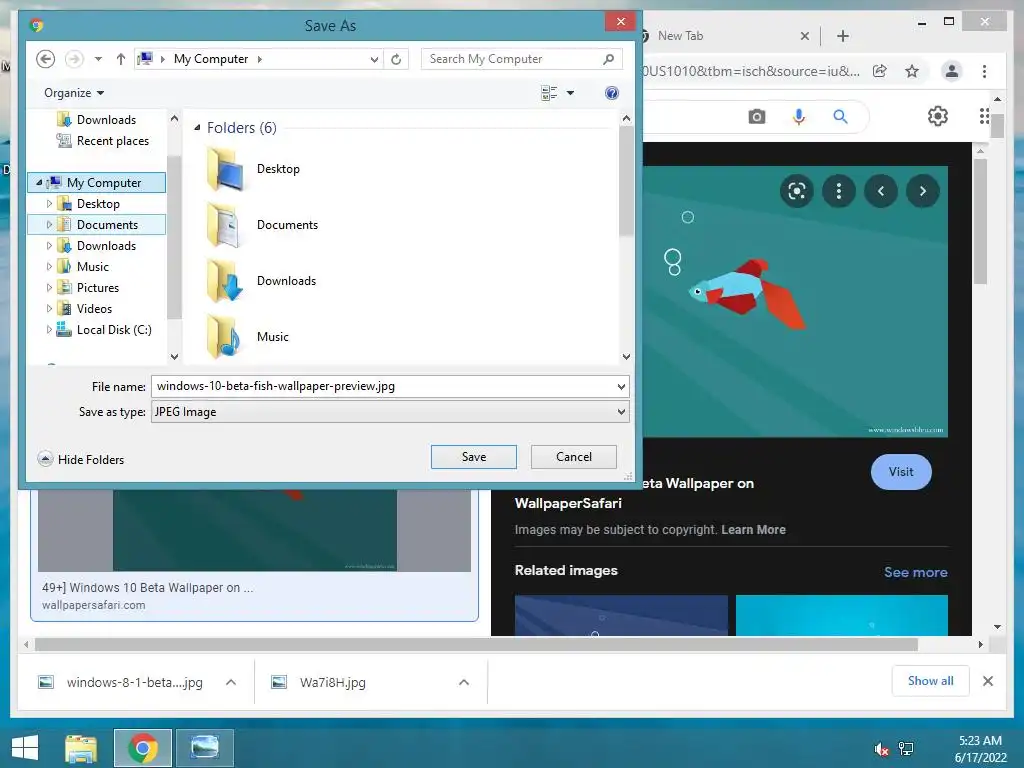Open the Save as type combo box
This screenshot has width=1024, height=768.
click(390, 412)
